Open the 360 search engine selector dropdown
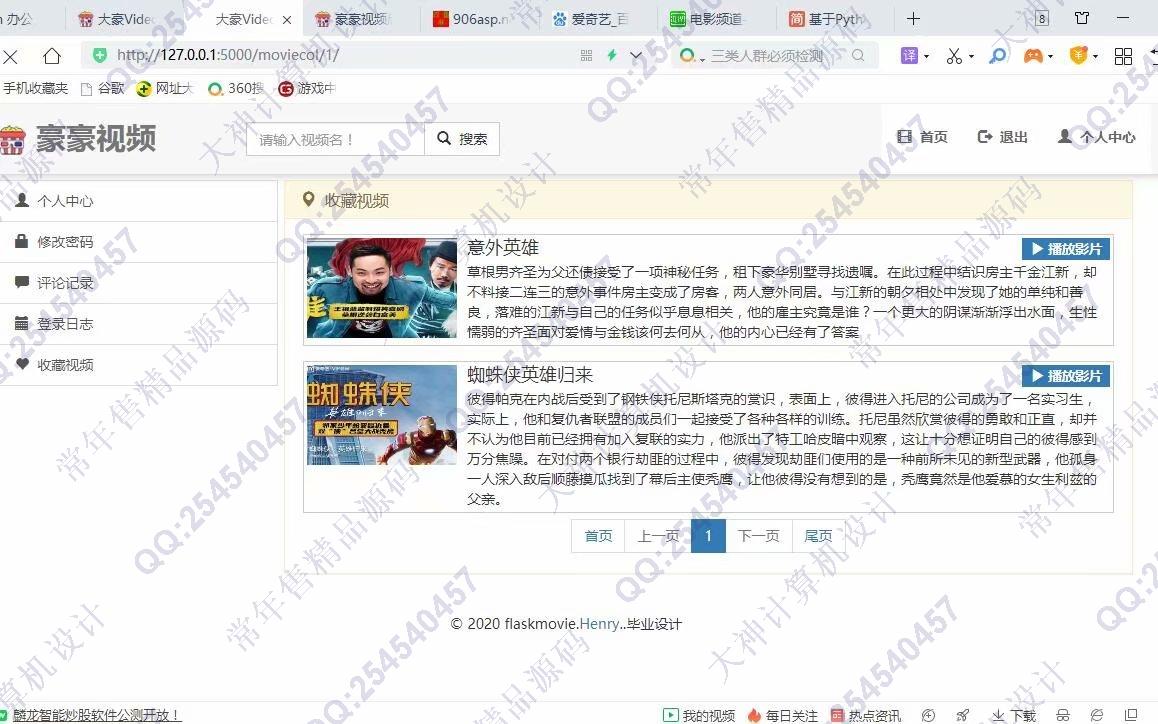 [692, 55]
